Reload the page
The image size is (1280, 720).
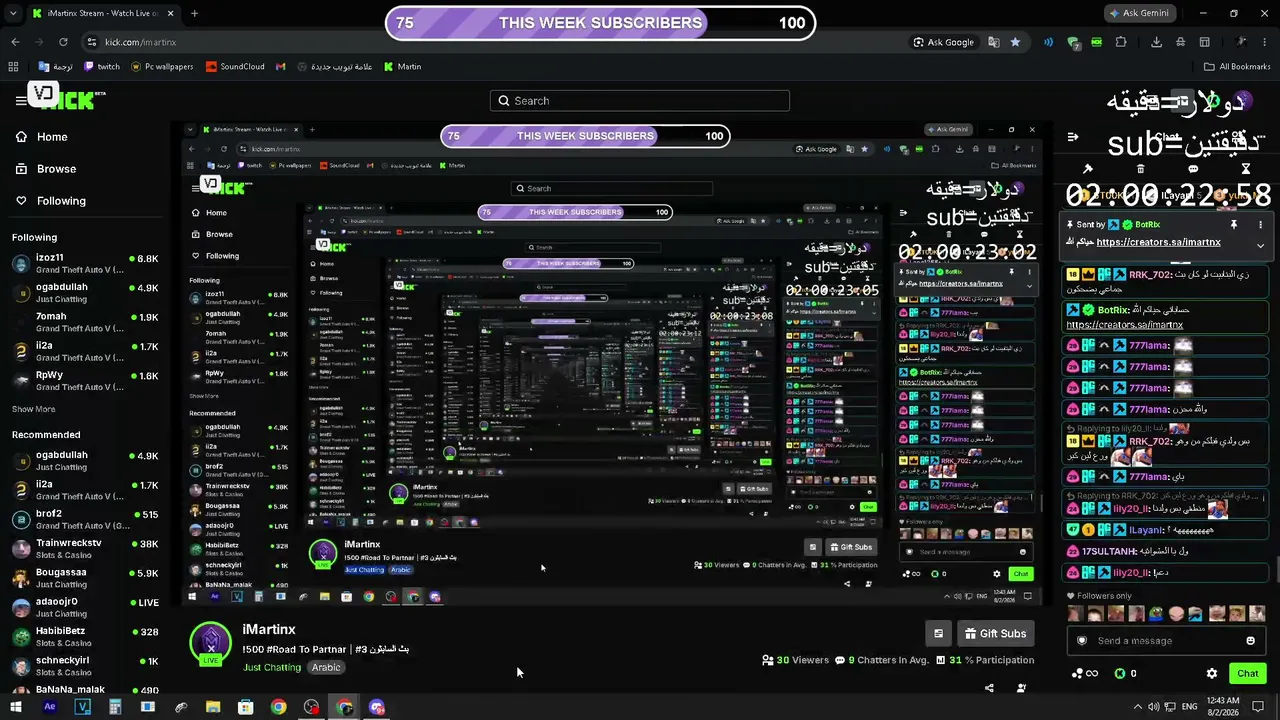pos(63,42)
